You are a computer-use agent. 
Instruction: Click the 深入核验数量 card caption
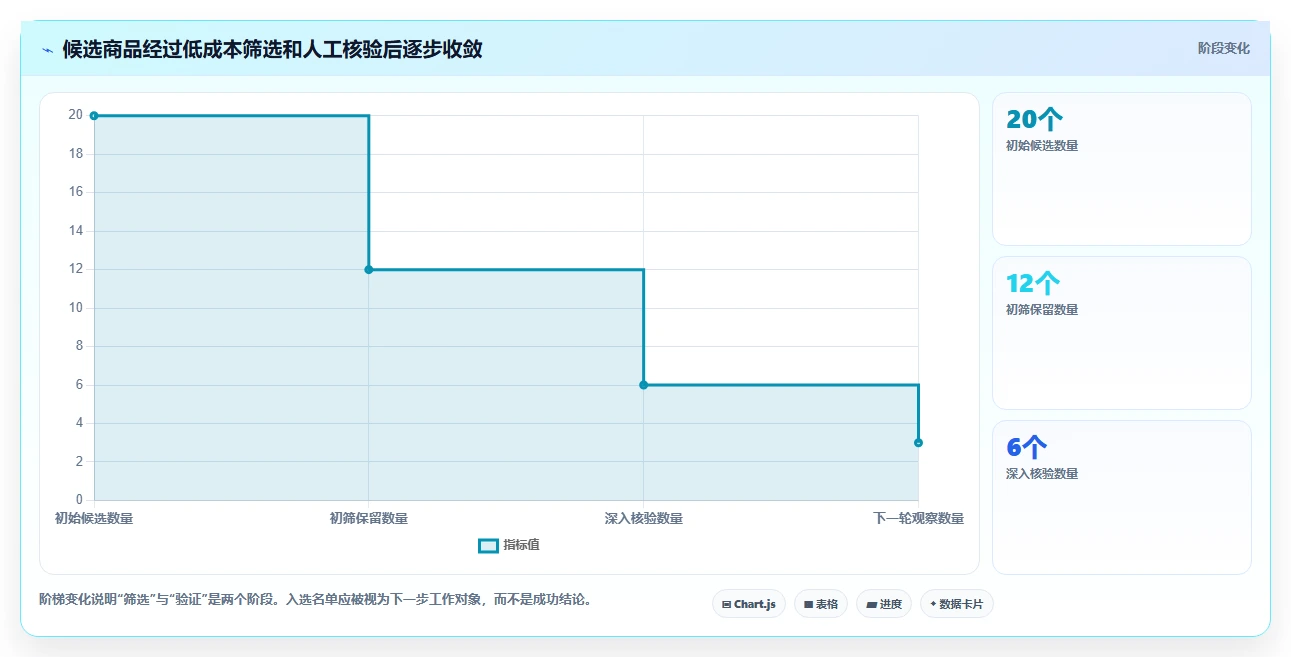coord(1042,473)
